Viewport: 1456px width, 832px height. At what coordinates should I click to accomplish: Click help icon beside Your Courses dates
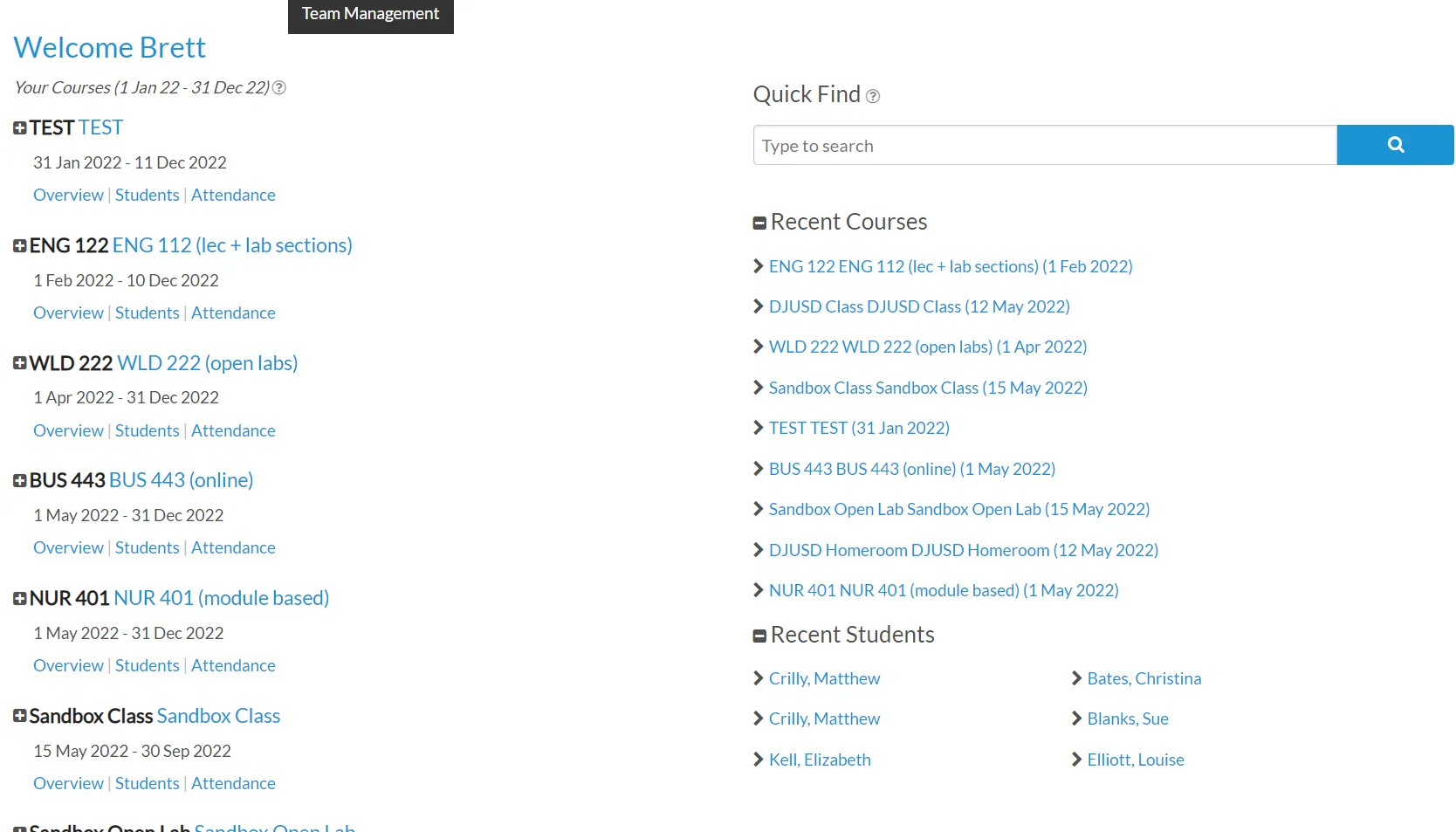[279, 88]
